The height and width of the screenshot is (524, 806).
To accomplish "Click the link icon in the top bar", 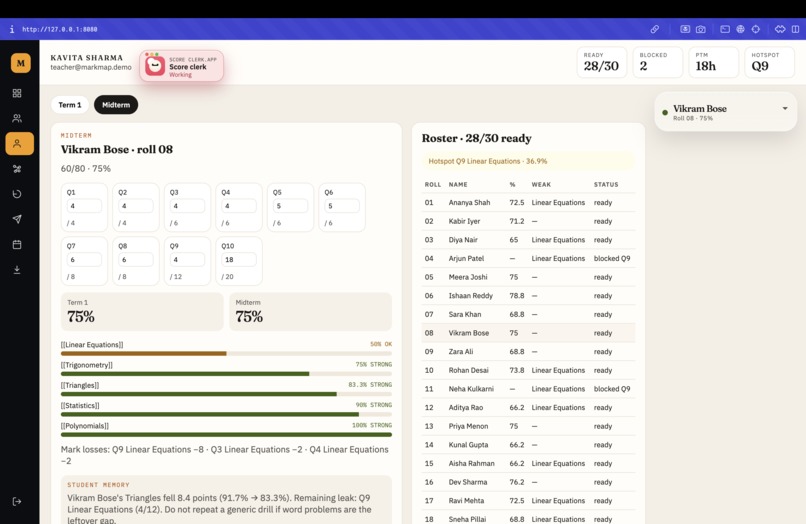I will (x=654, y=29).
